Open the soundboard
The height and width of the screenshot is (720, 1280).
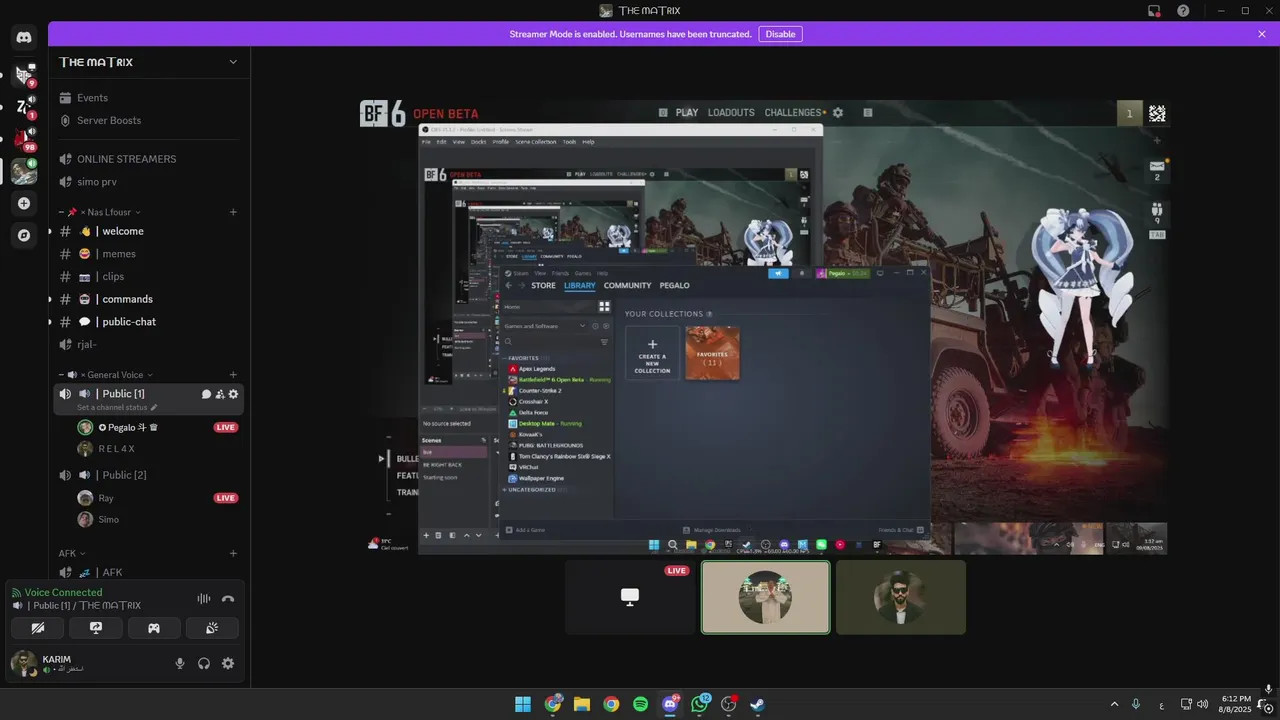pyautogui.click(x=212, y=628)
